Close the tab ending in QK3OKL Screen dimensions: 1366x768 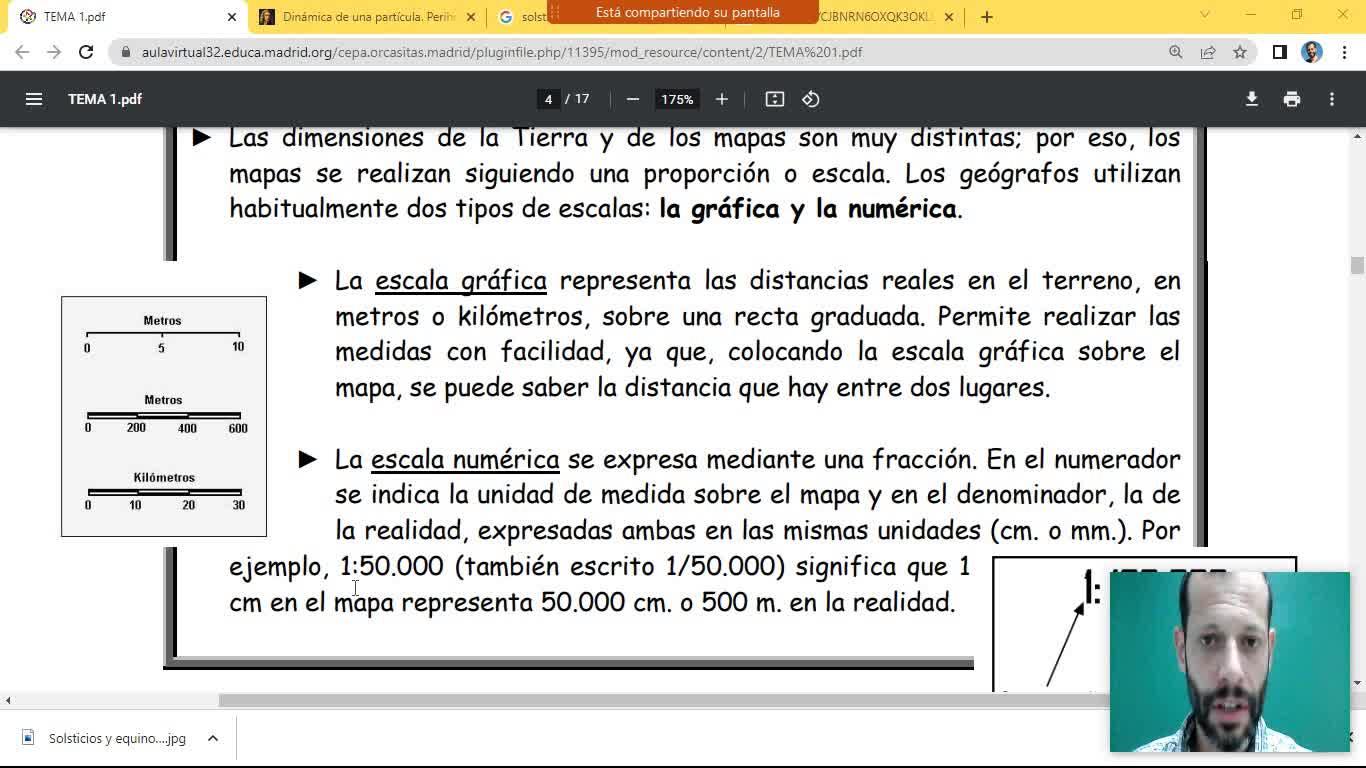(x=949, y=17)
